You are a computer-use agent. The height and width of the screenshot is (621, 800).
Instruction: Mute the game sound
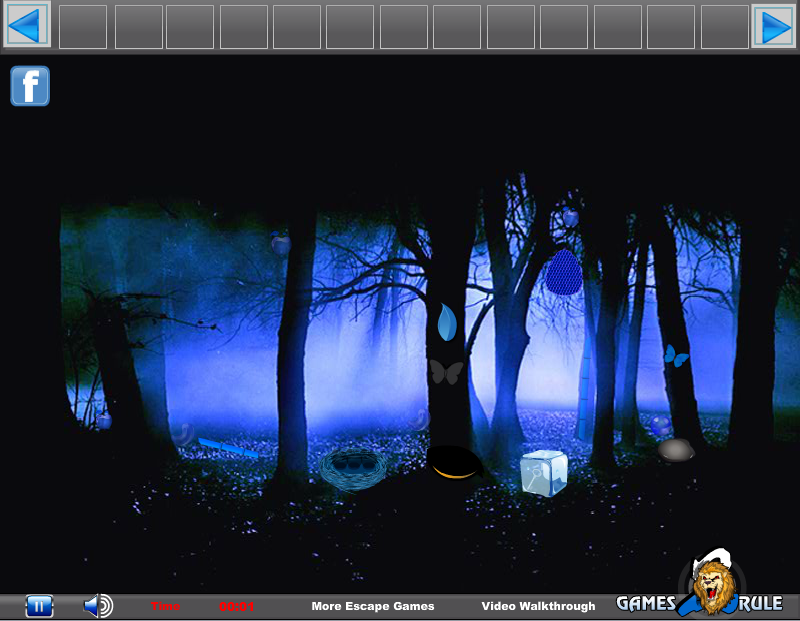point(98,606)
